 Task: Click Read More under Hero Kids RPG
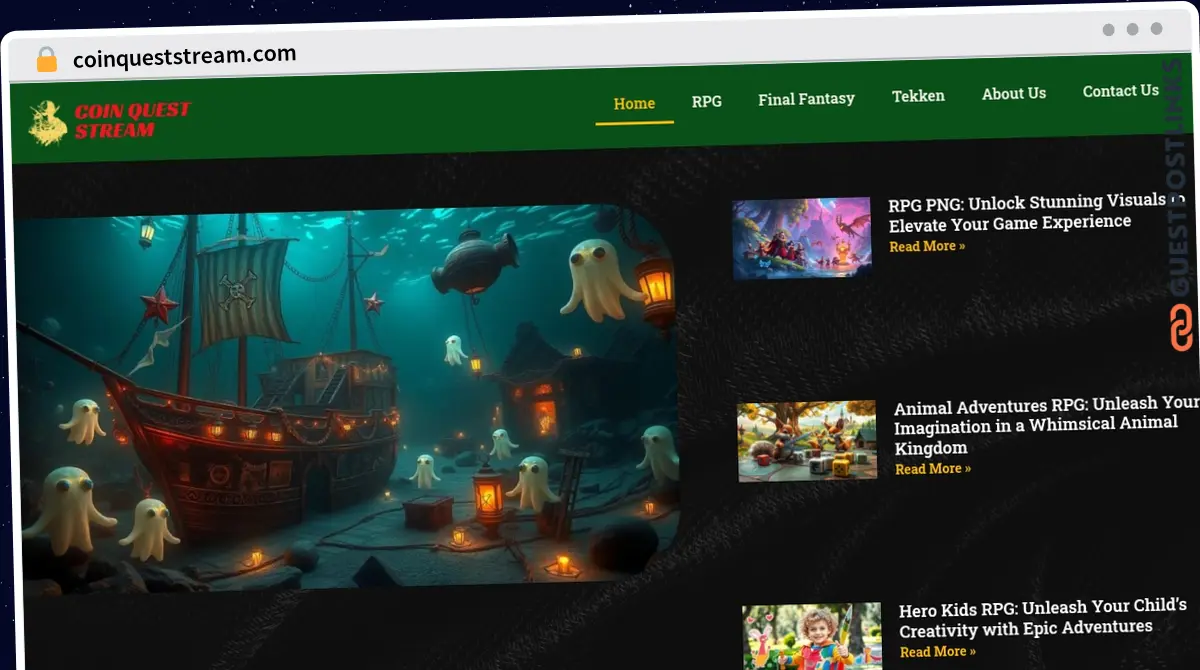click(x=938, y=652)
